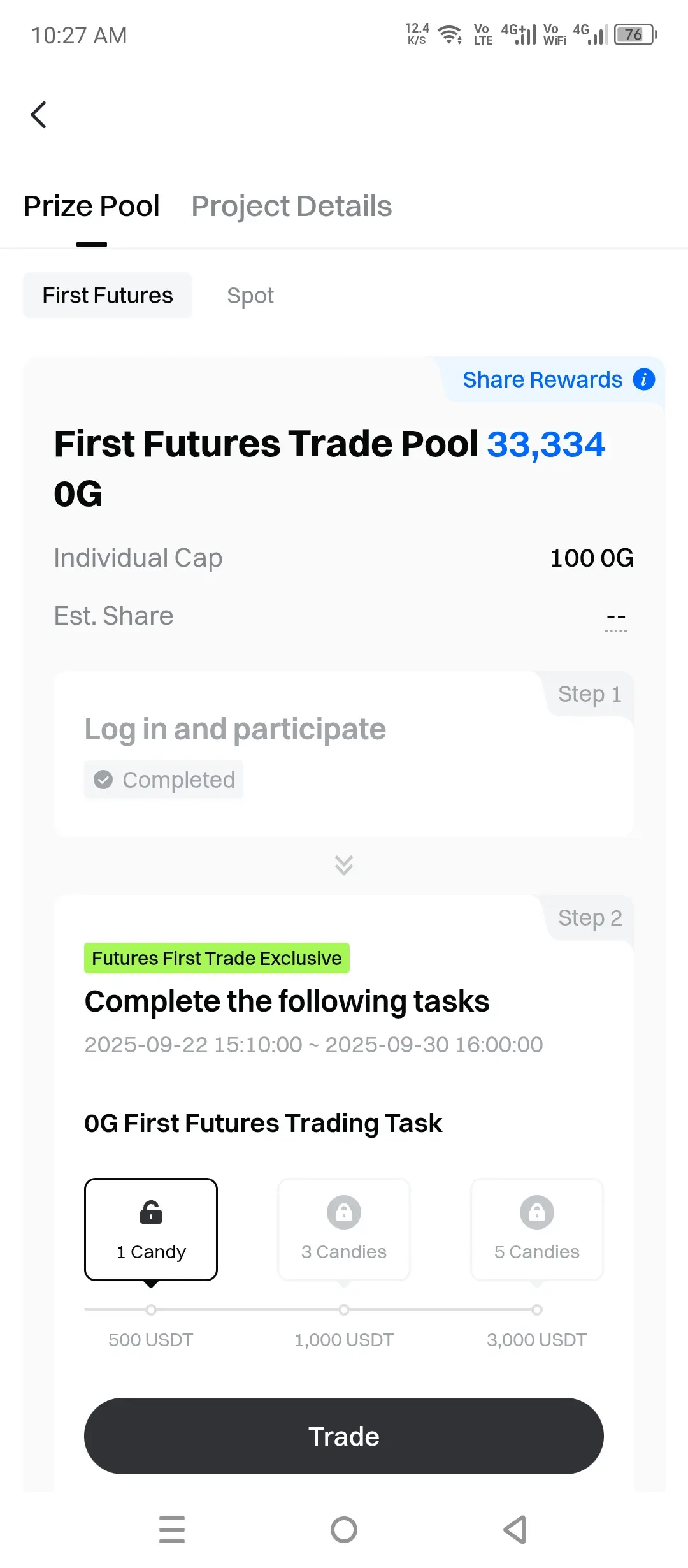This screenshot has width=688, height=1568.
Task: Show the Est. Share dotted value details
Action: [616, 620]
